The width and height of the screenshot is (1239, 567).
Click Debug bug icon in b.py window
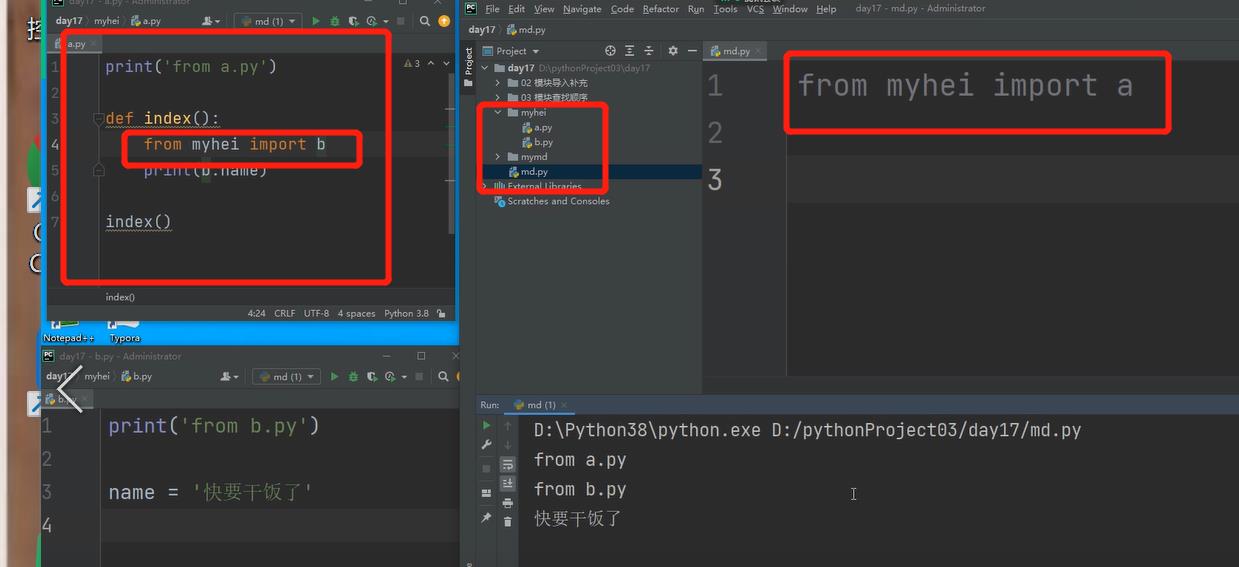point(351,377)
